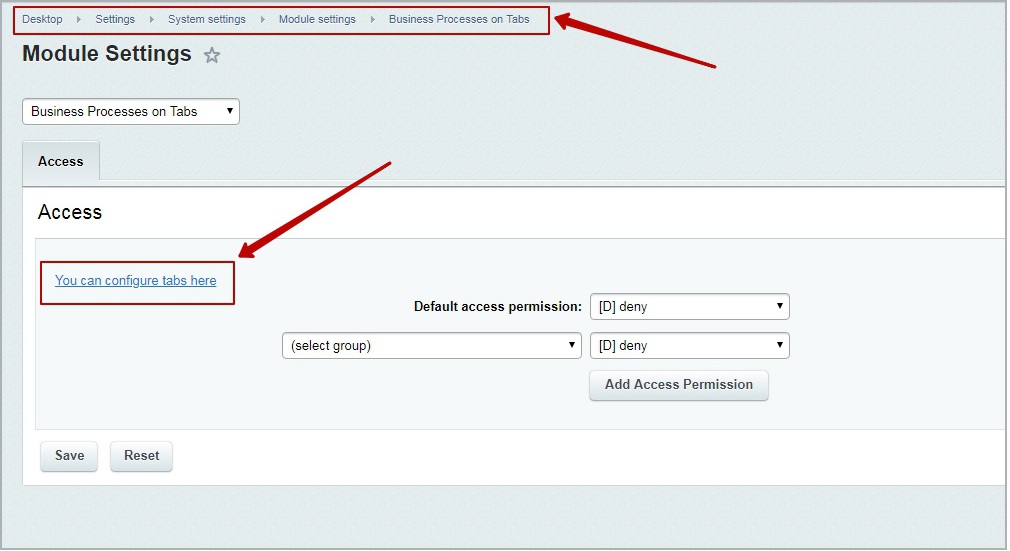Click the arrow after Settings breadcrumb
The image size is (1010, 551).
(152, 19)
